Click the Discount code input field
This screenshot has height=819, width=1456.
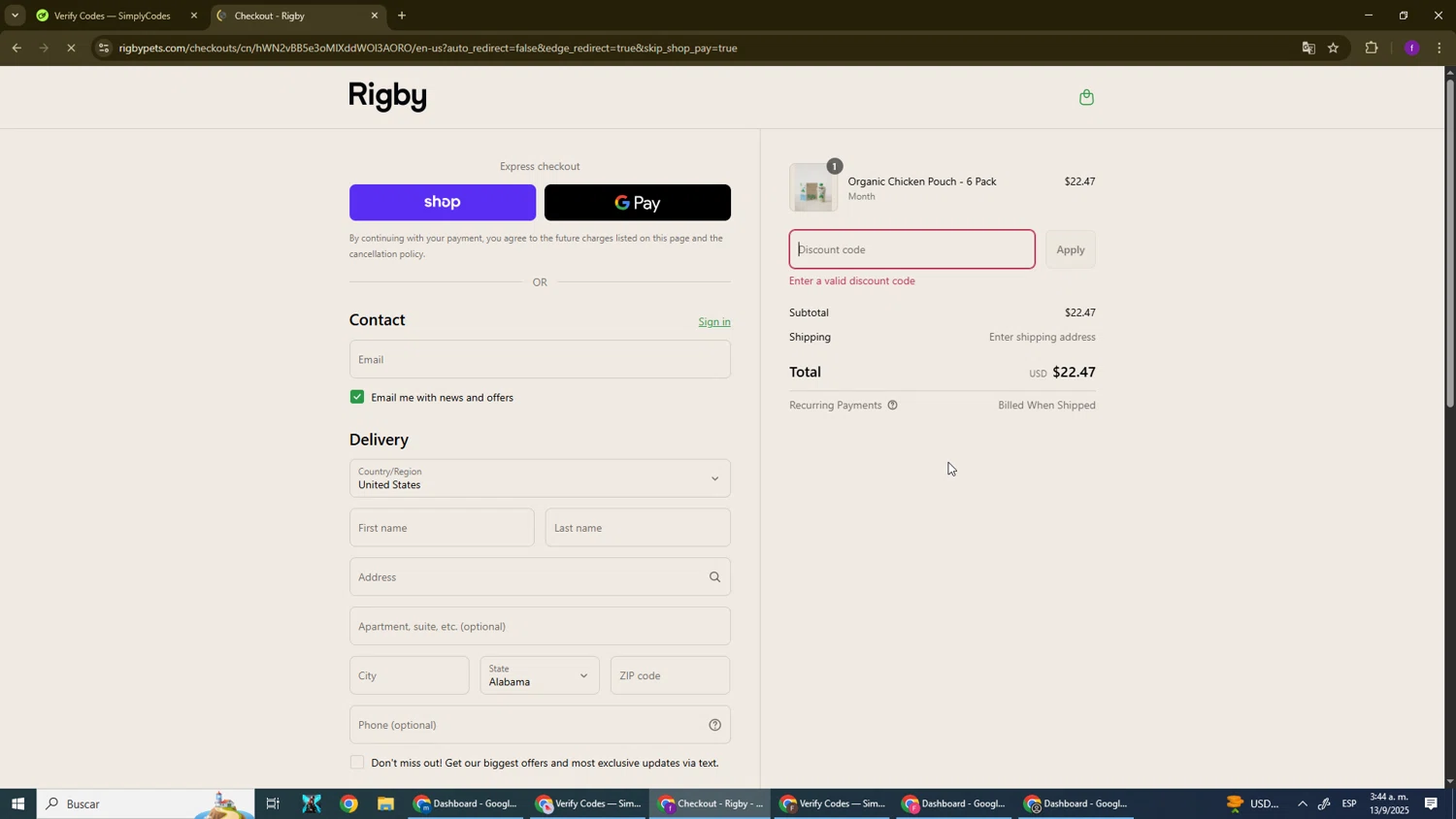click(x=911, y=249)
